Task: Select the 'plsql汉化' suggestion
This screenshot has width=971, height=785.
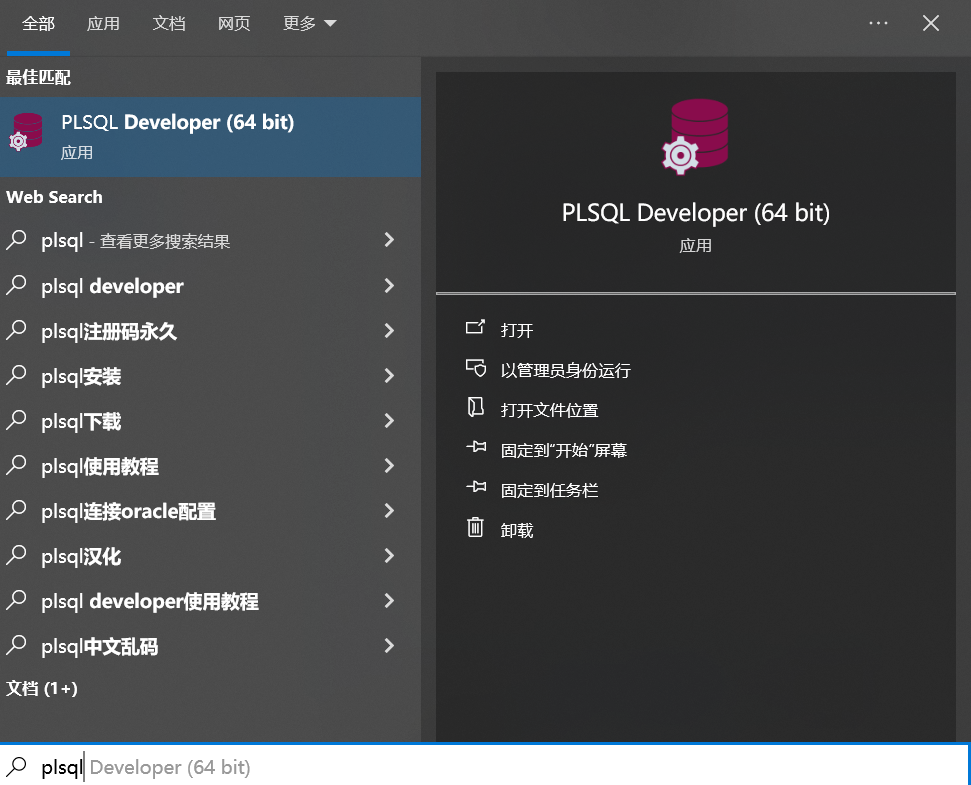Action: (x=211, y=556)
